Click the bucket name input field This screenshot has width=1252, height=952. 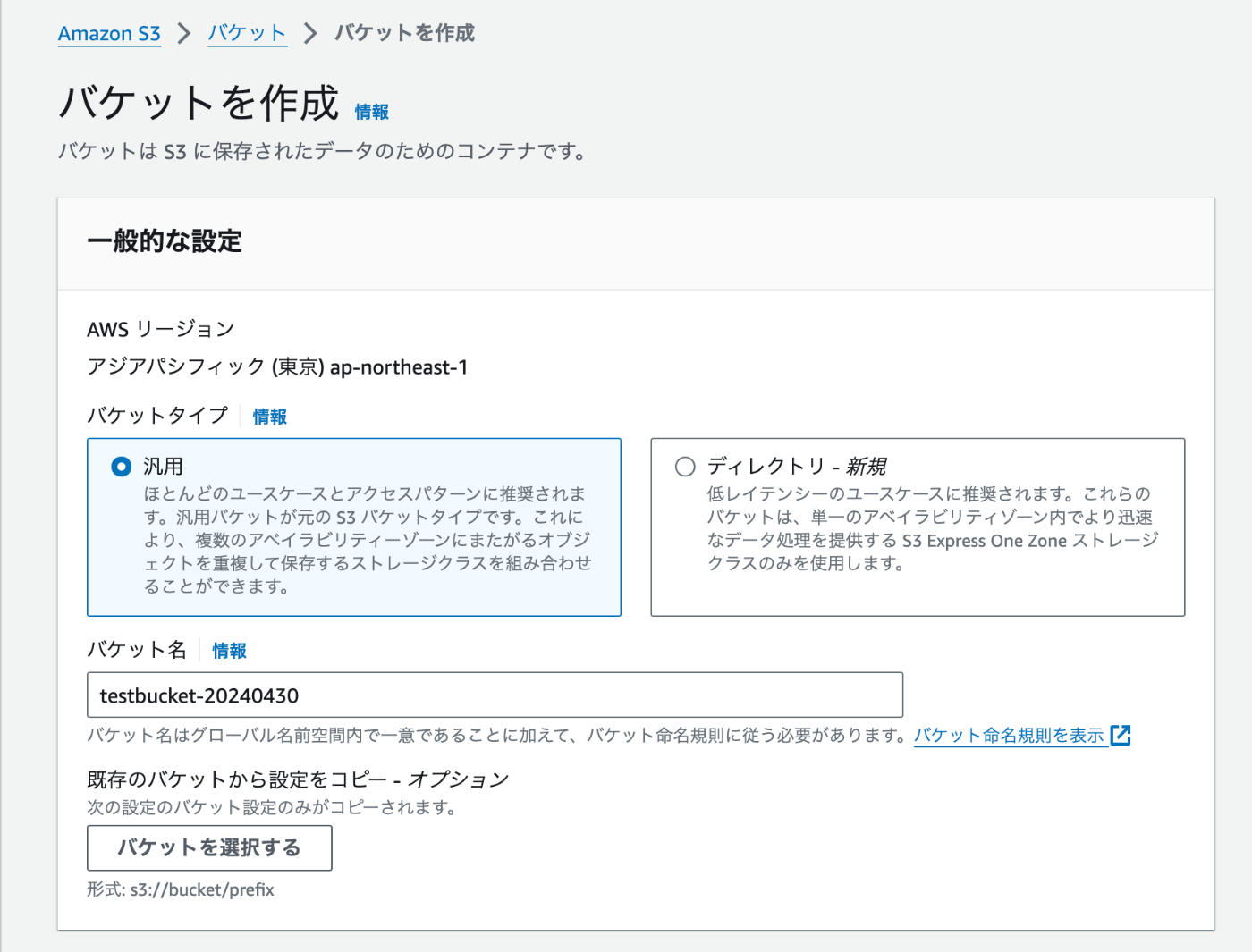tap(495, 695)
